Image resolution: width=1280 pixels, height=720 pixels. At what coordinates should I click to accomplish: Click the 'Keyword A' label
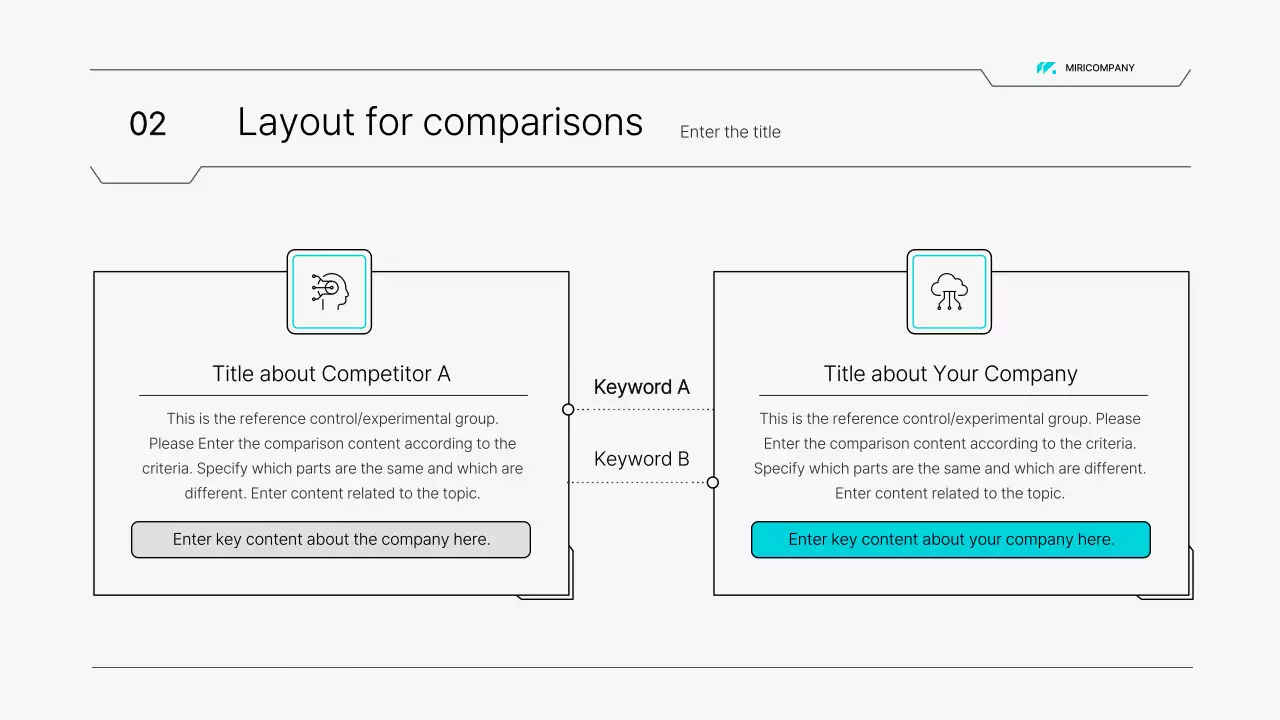(641, 387)
